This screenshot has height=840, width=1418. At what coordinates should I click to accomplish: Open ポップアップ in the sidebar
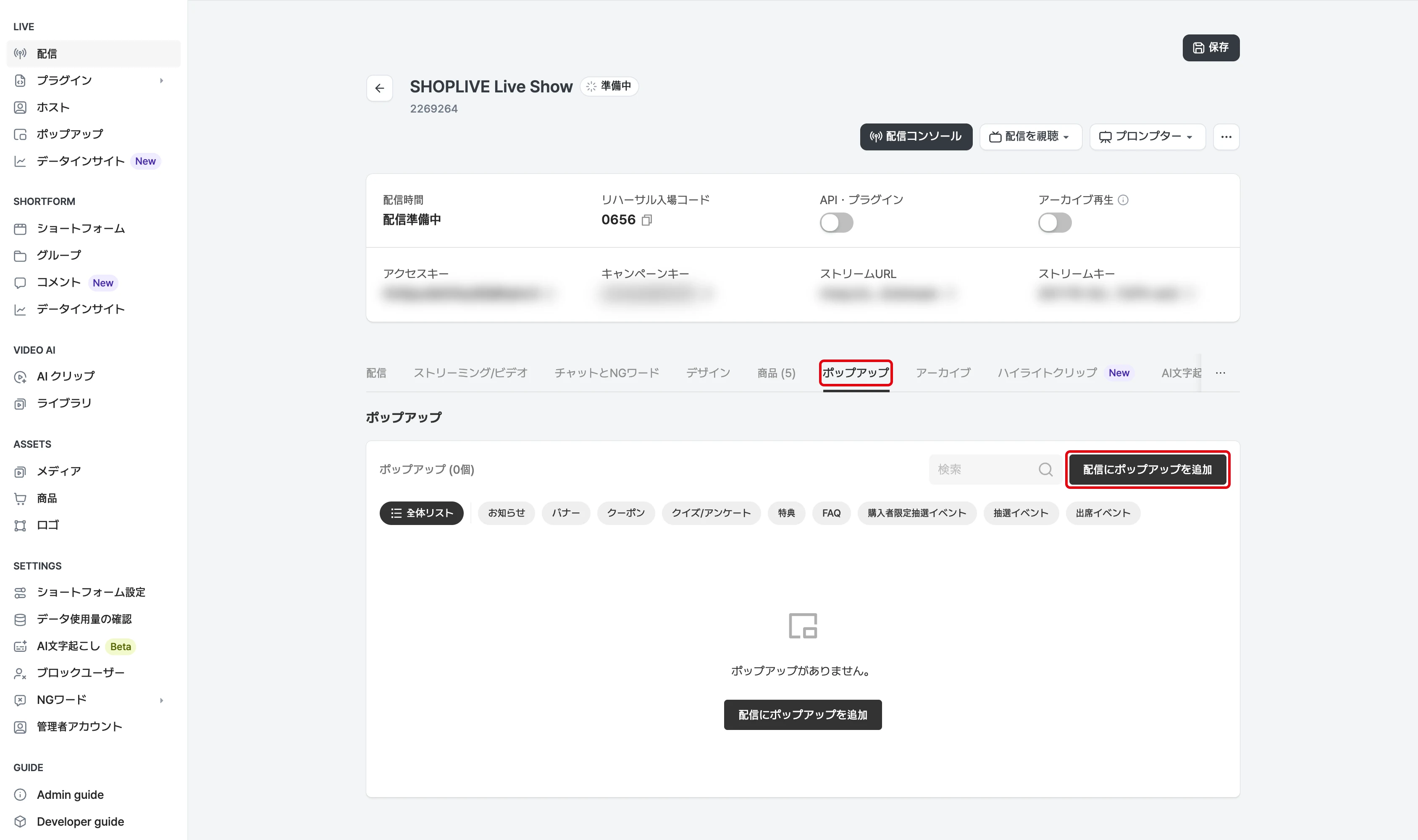[x=93, y=134]
